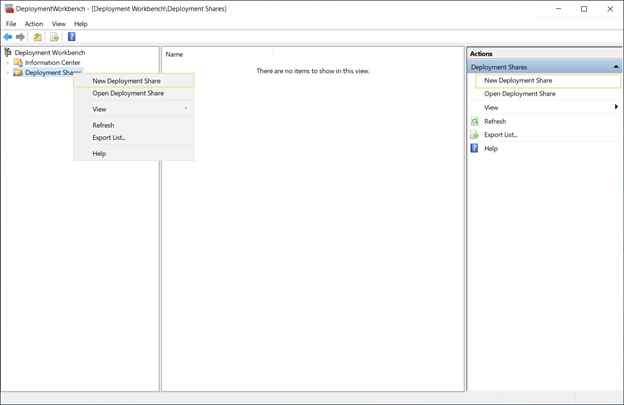Image resolution: width=624 pixels, height=405 pixels.
Task: Select Information Center tree item
Action: [53, 62]
